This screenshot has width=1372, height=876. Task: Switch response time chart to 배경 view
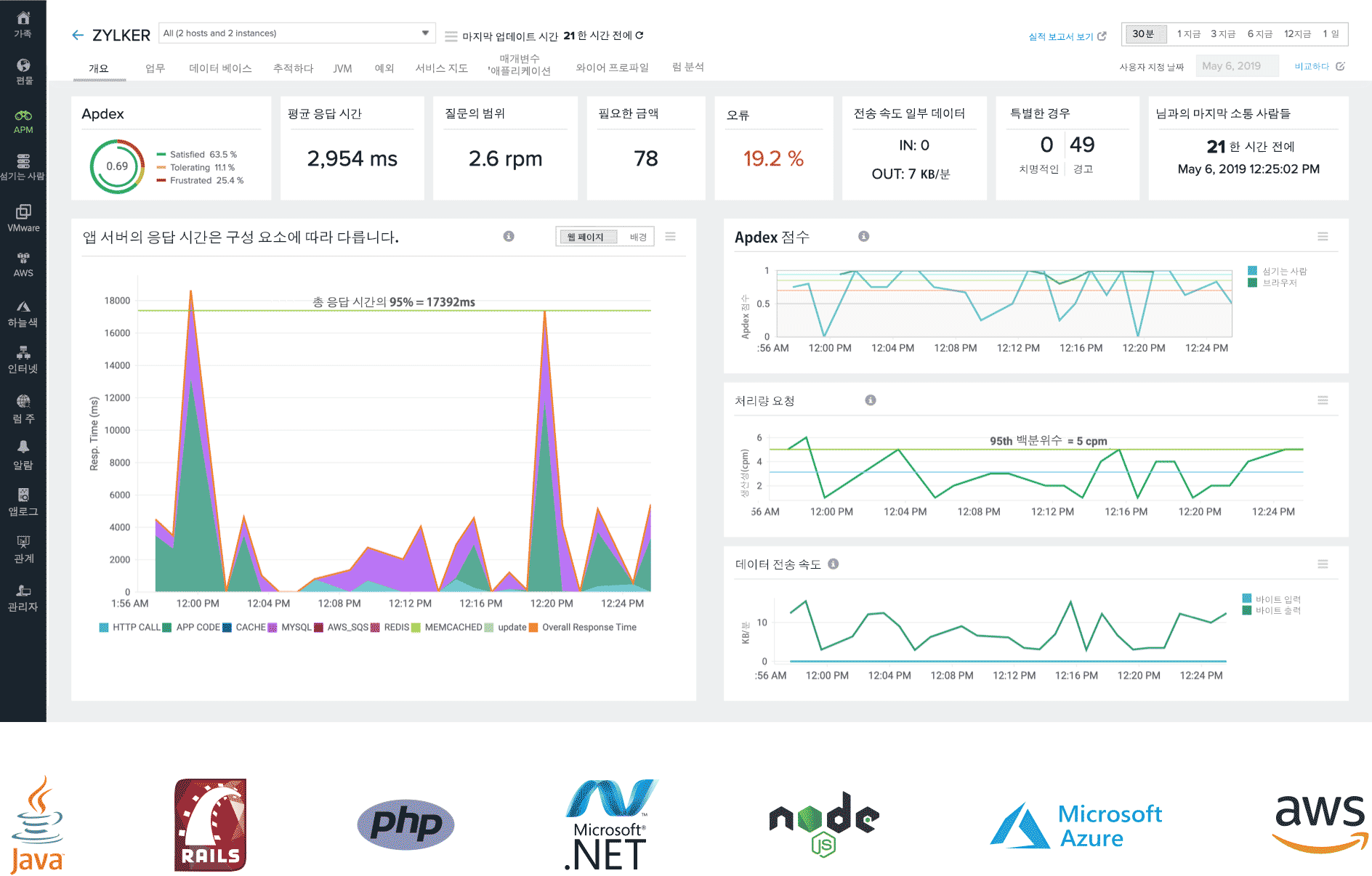[637, 236]
